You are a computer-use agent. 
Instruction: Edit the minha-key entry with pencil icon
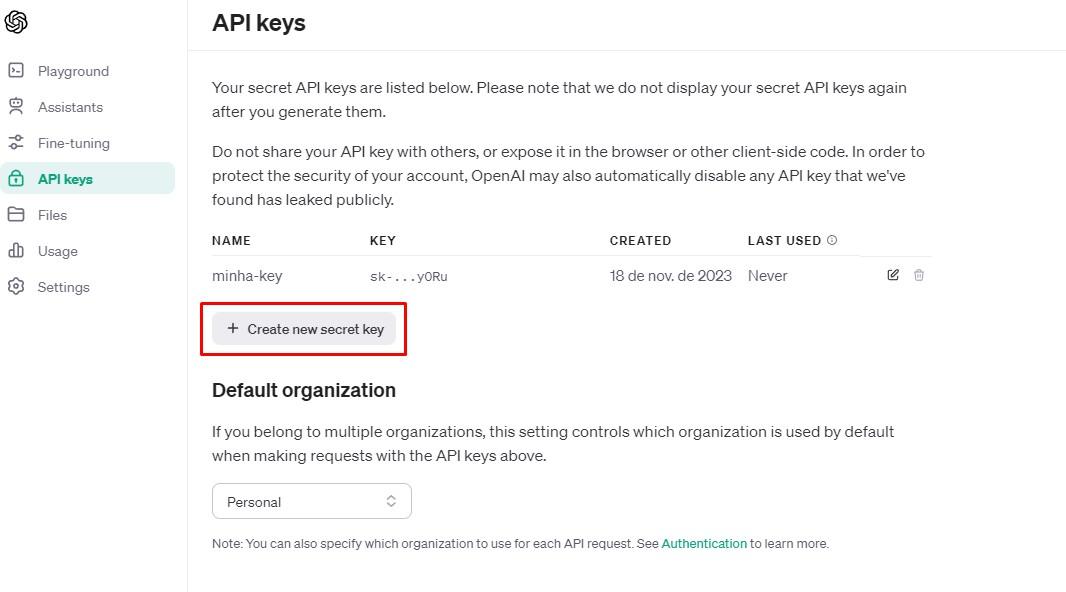point(893,275)
